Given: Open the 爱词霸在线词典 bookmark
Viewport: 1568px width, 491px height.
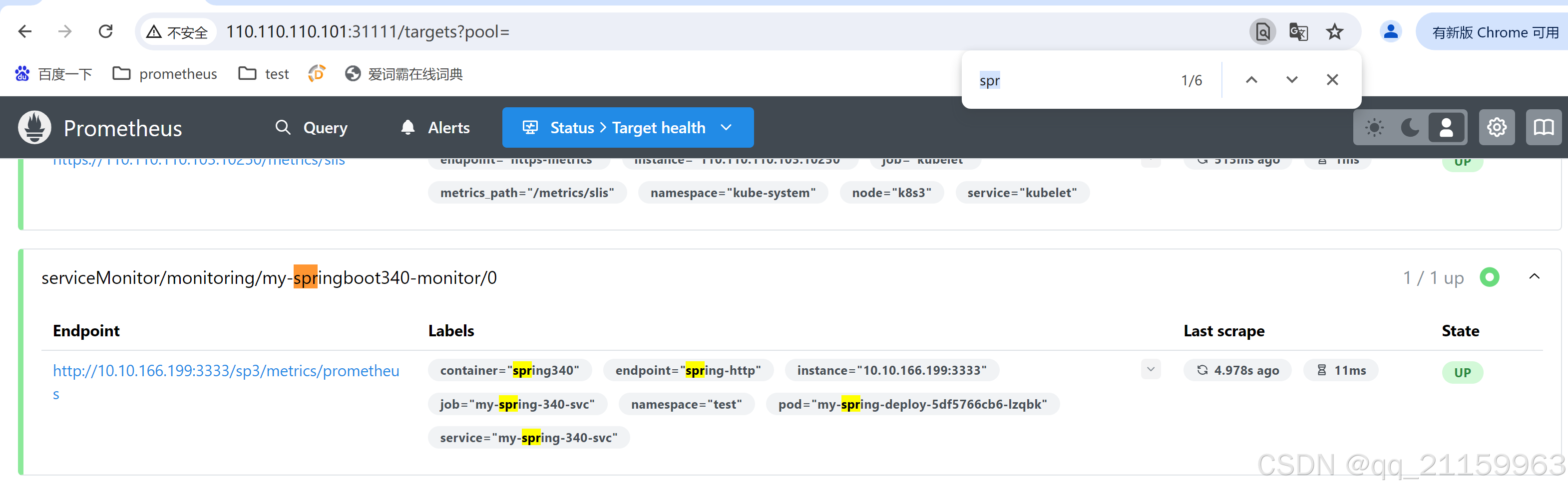Looking at the screenshot, I should [x=403, y=74].
